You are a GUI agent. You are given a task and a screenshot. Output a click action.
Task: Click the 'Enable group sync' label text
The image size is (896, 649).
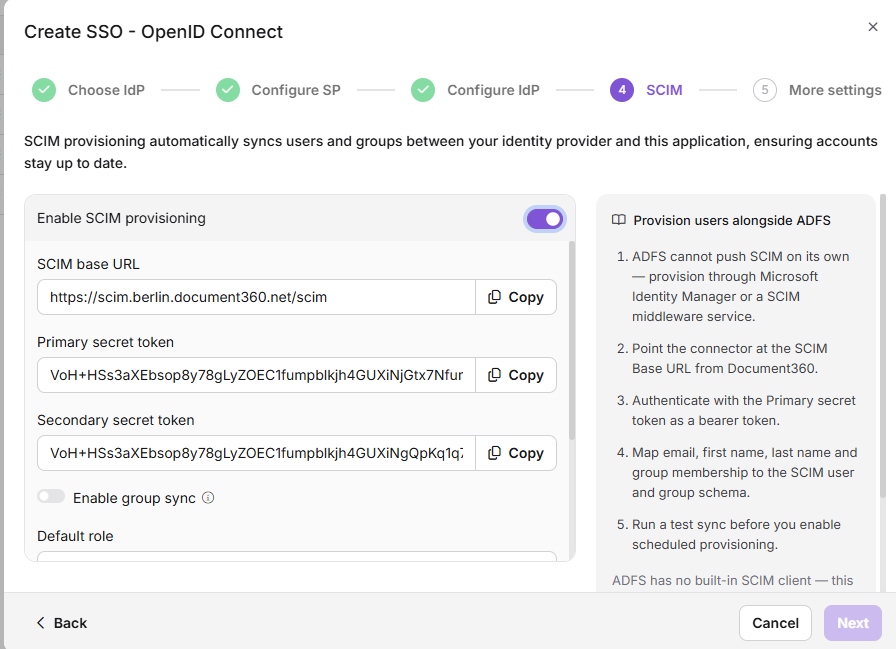134,498
